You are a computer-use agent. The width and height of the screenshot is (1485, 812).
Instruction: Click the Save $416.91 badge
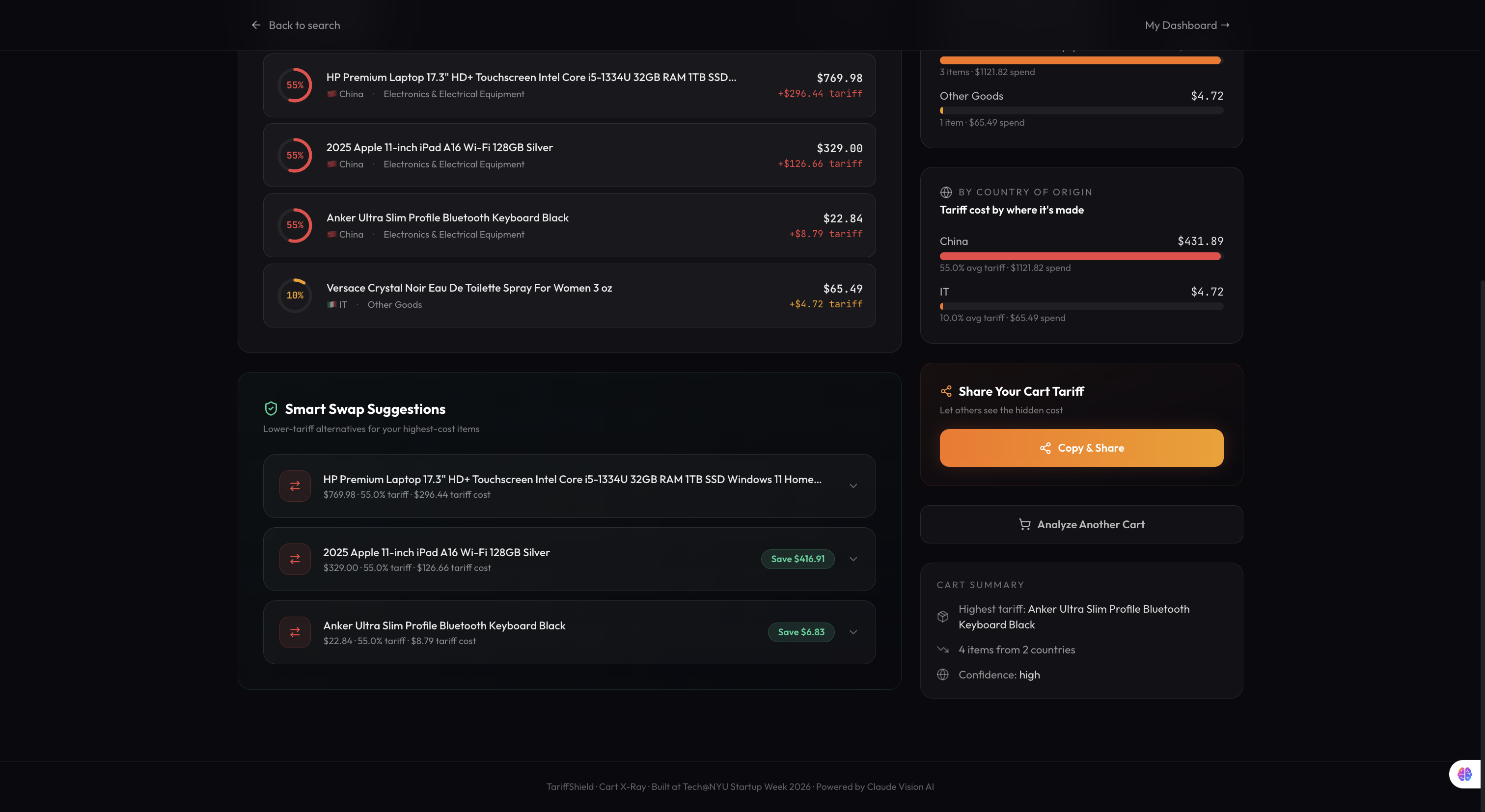(797, 559)
